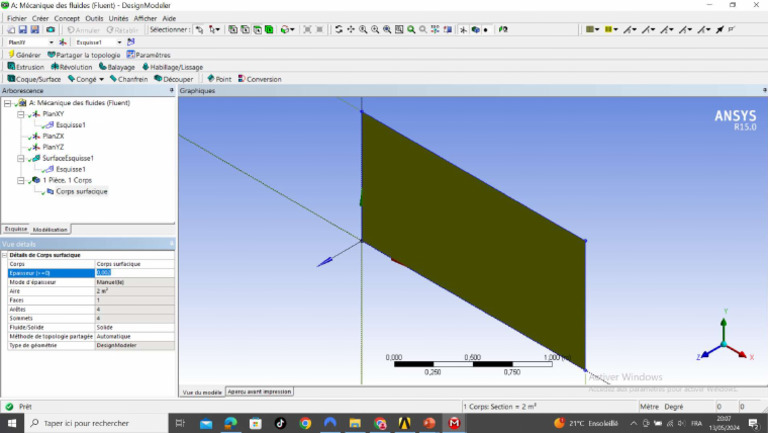Click Partager la topologie

pos(84,55)
